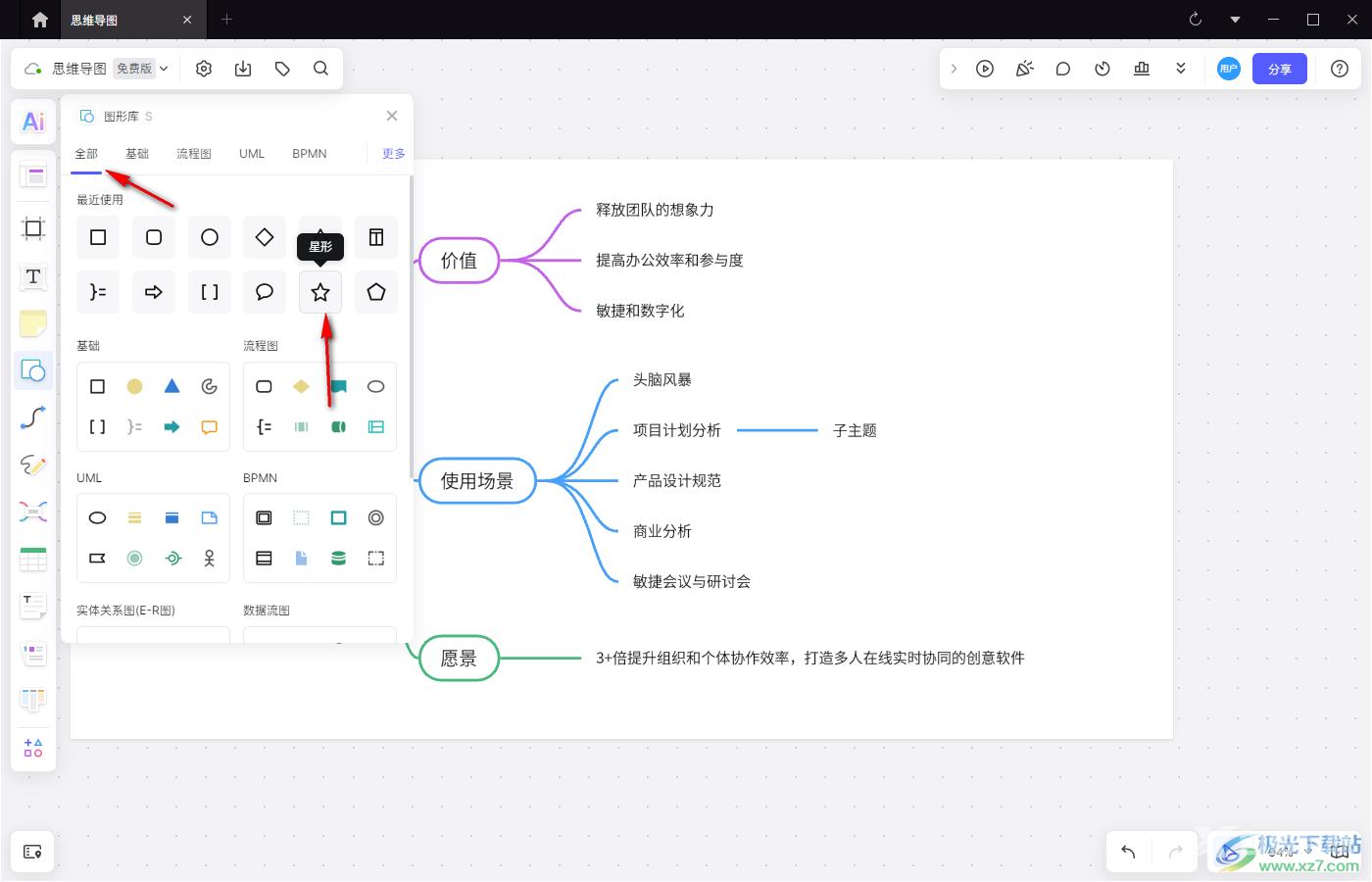Open search with magnifier icon
This screenshot has width=1372, height=882.
[321, 69]
